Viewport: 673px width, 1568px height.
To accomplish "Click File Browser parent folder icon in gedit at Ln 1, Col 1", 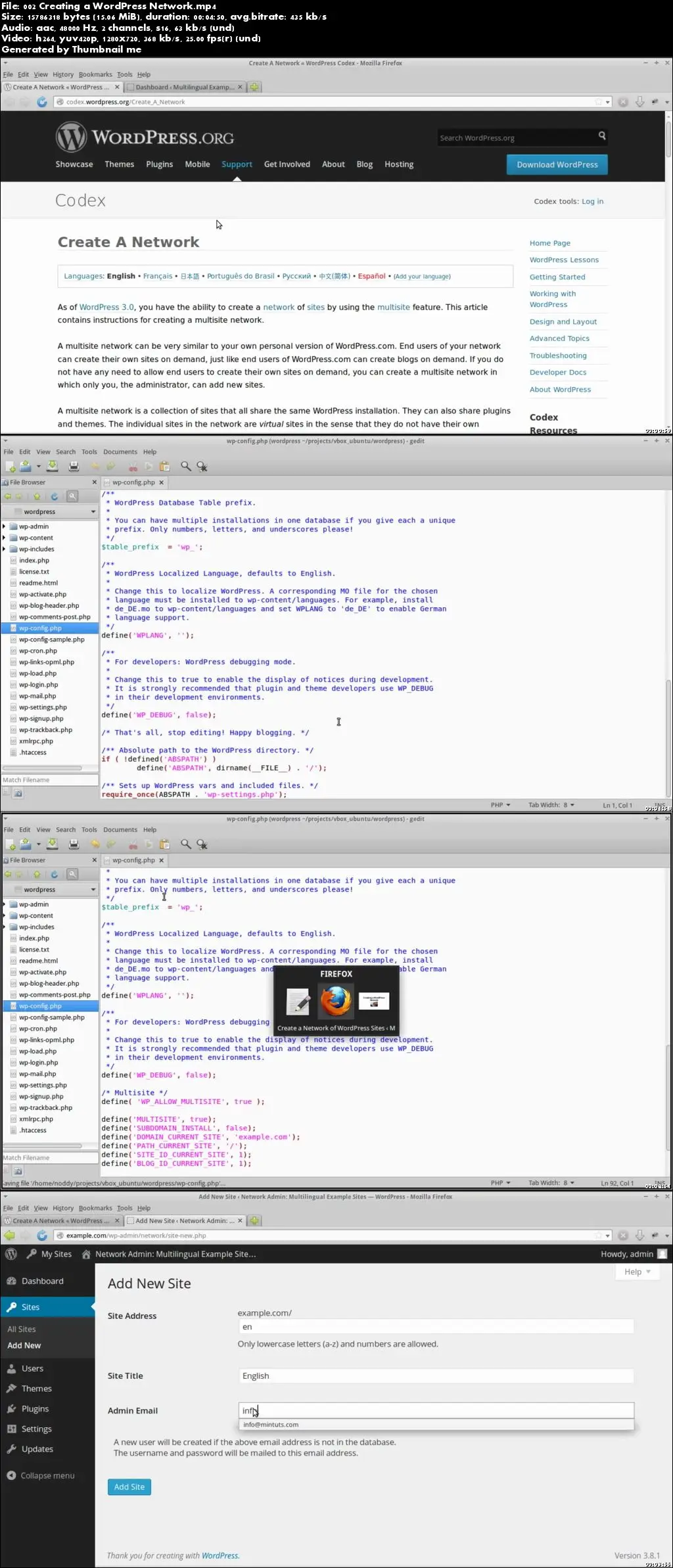I will (x=37, y=497).
